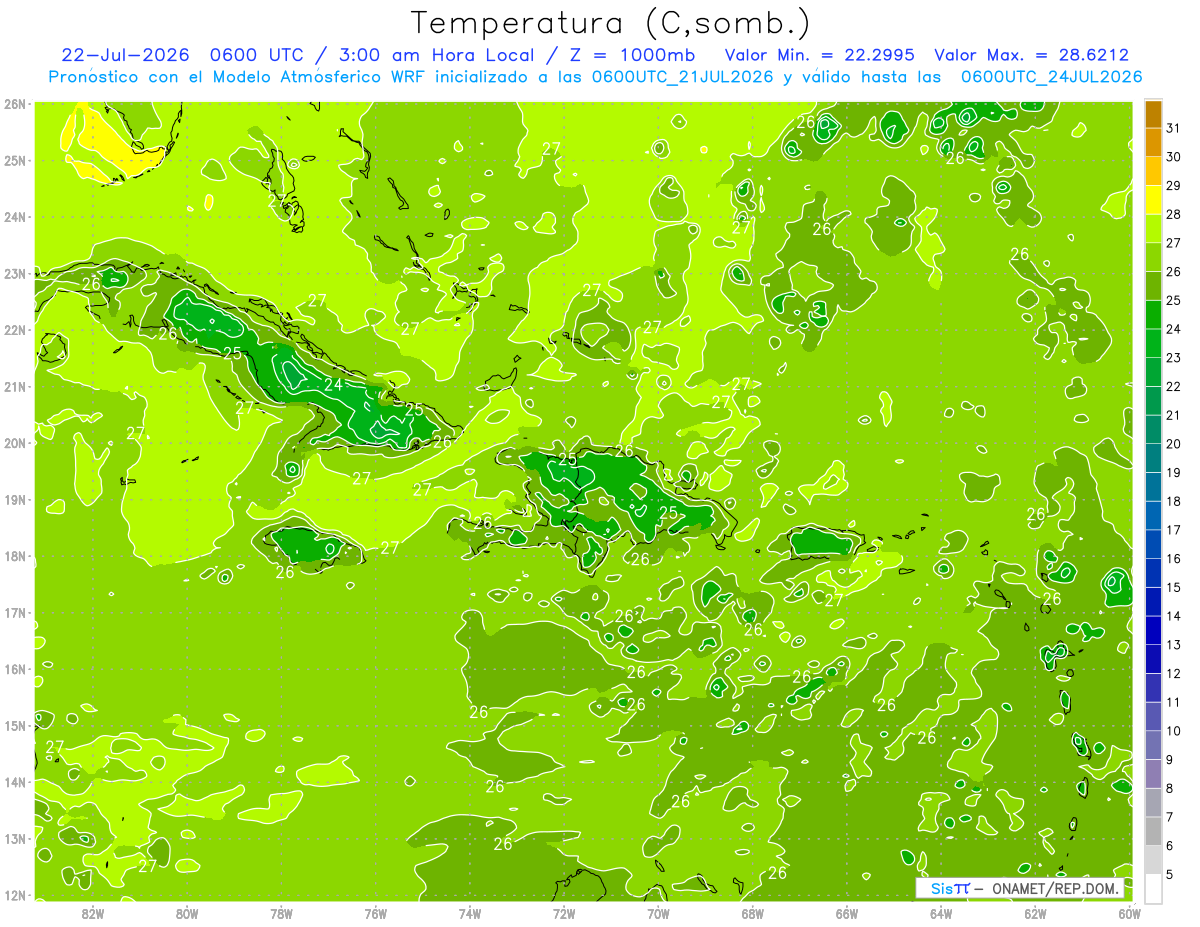Click the brown legend swatch above 31
The height and width of the screenshot is (927, 1200).
(1153, 114)
